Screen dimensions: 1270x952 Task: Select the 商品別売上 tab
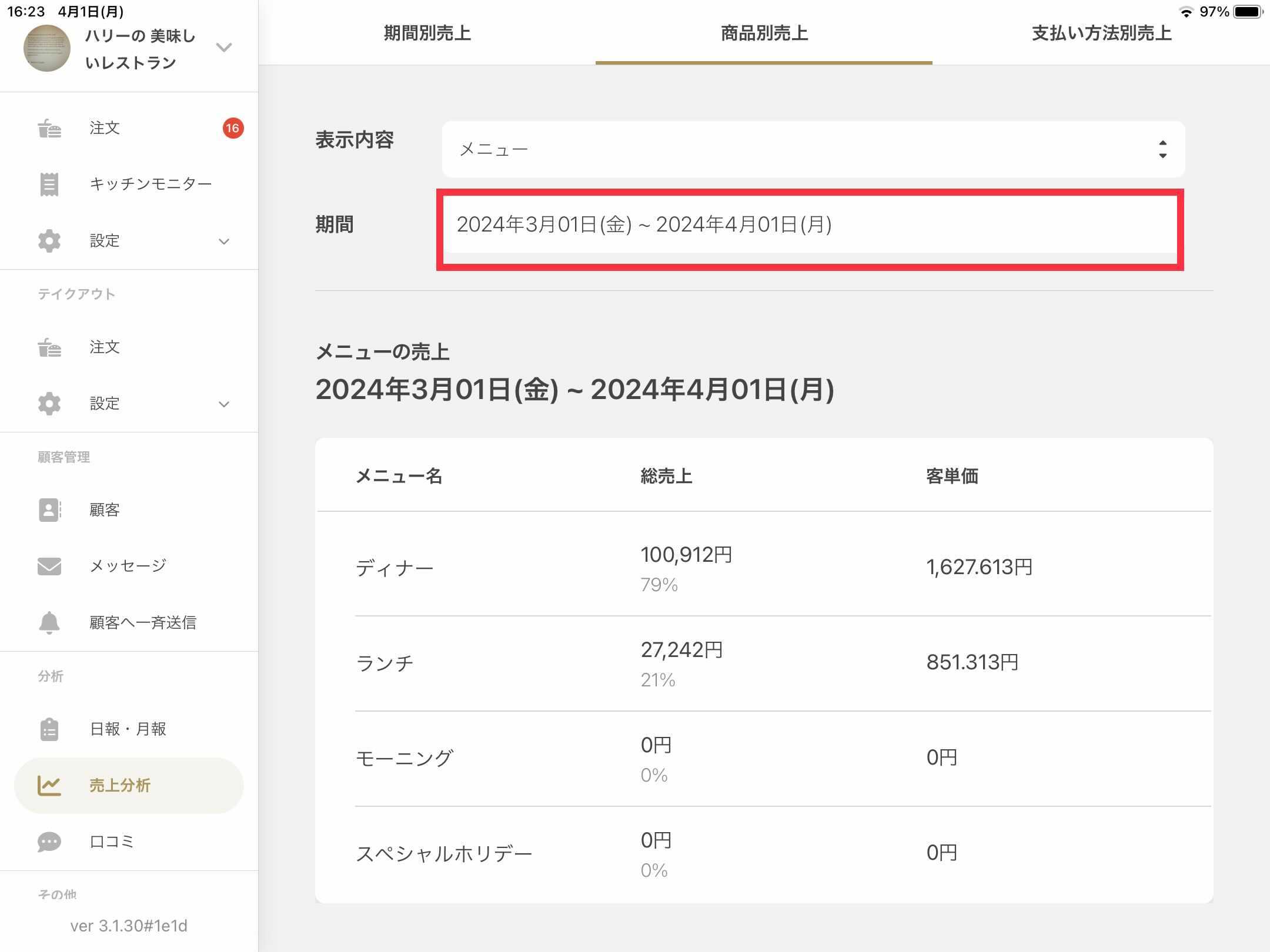tap(764, 33)
